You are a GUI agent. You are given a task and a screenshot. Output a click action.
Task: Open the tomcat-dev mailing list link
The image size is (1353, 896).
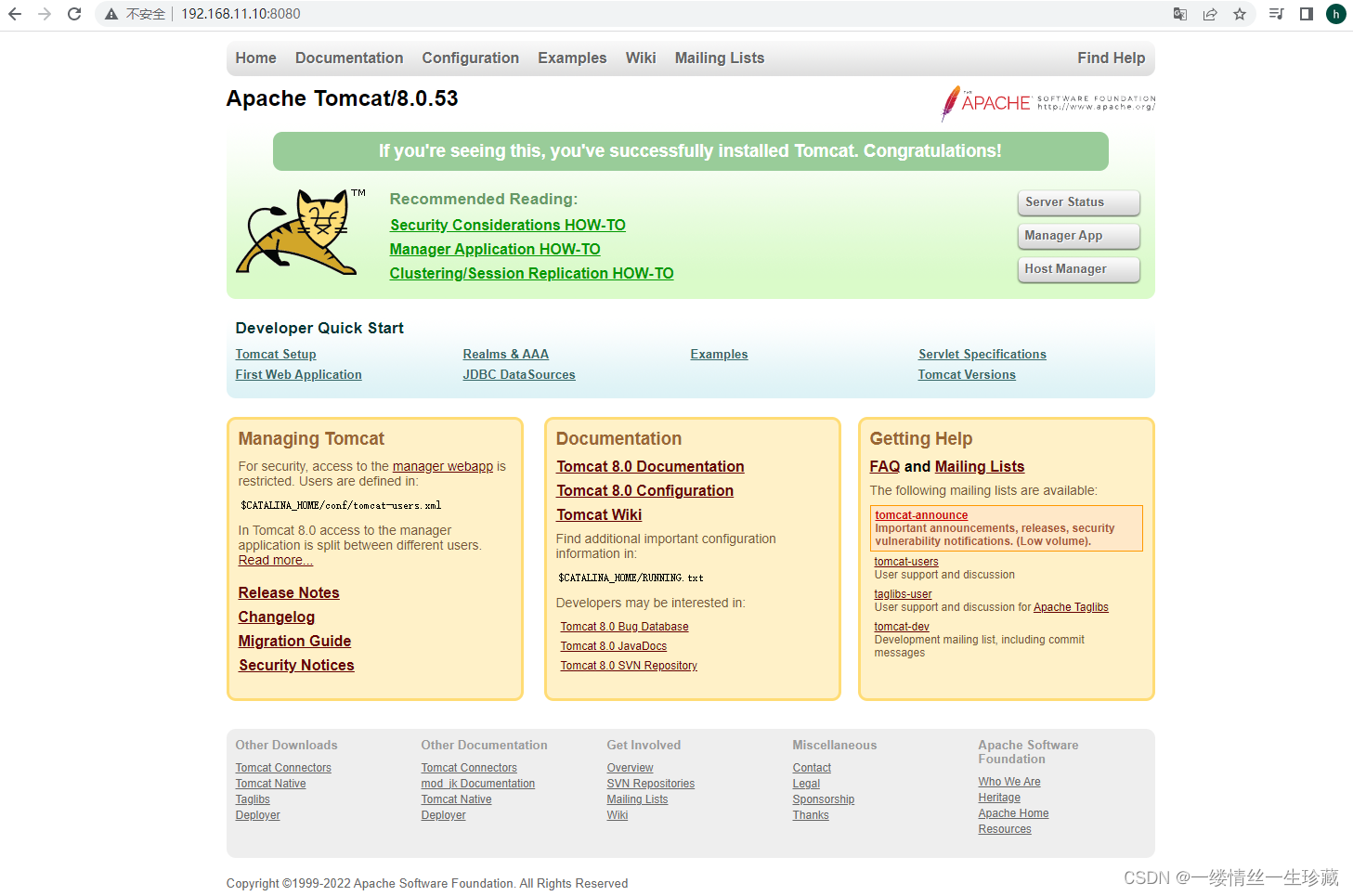coord(902,627)
